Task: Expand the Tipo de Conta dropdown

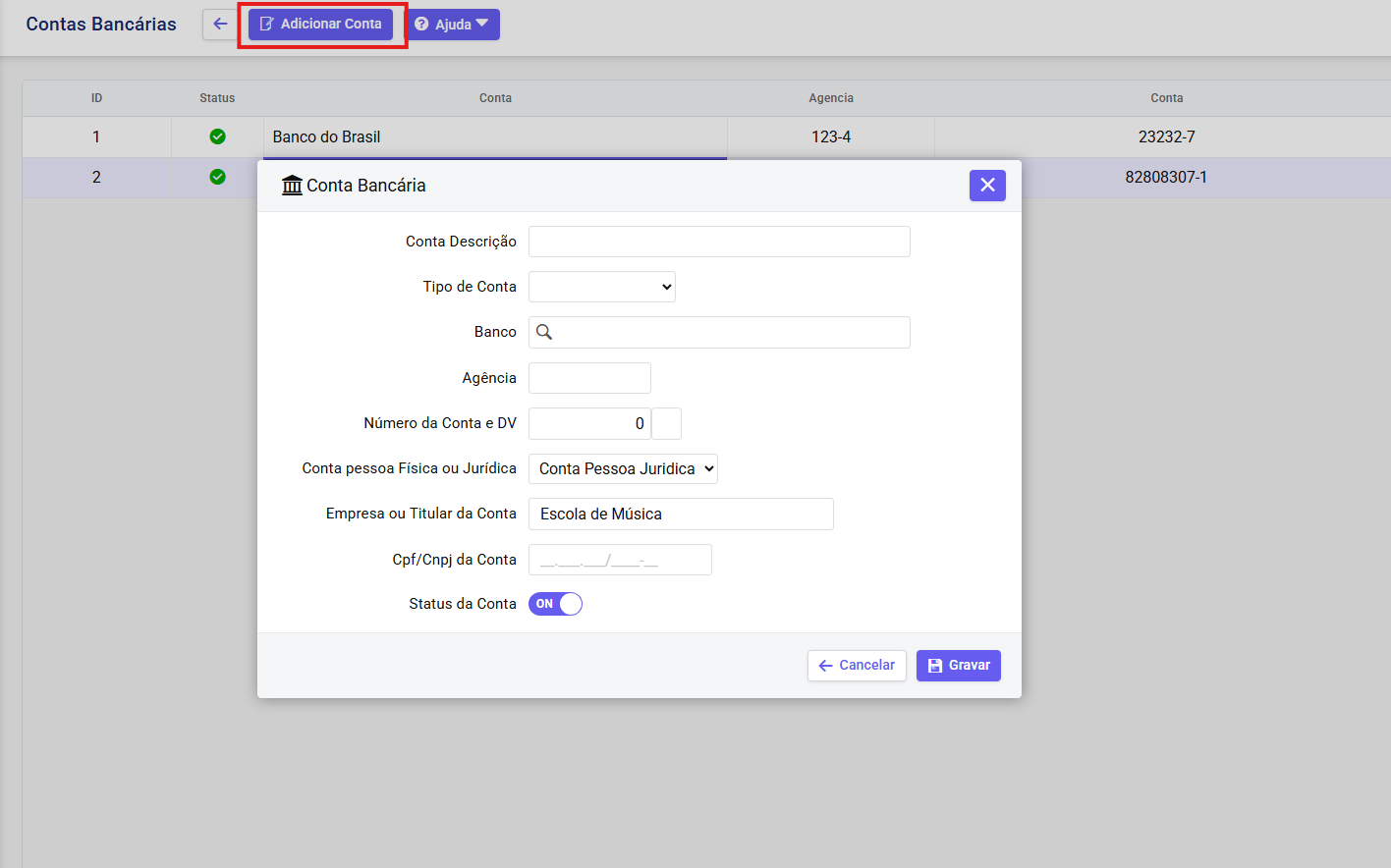Action: 601,287
